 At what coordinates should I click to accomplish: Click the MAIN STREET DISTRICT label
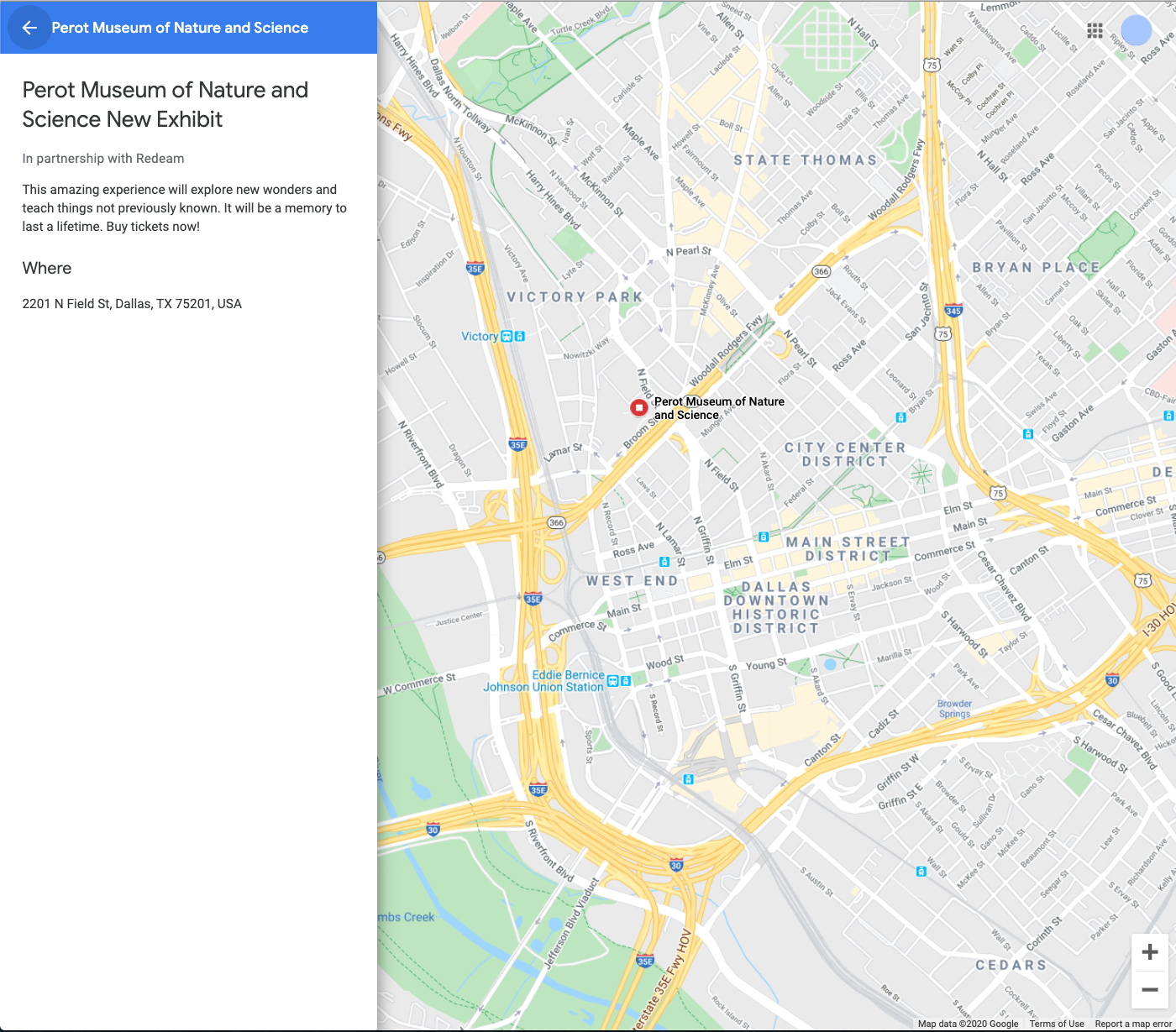point(848,549)
